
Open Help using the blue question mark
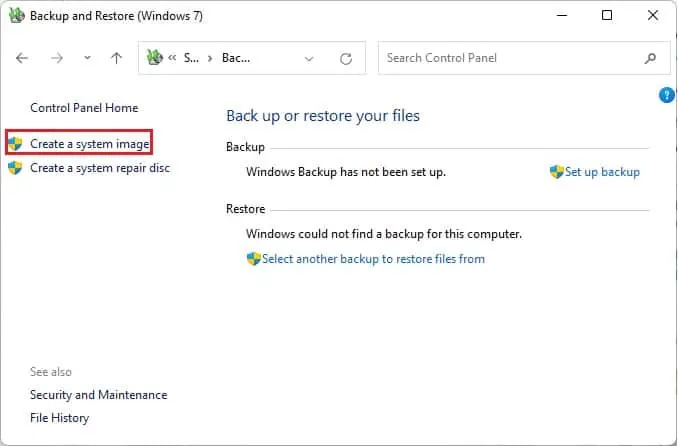point(666,95)
